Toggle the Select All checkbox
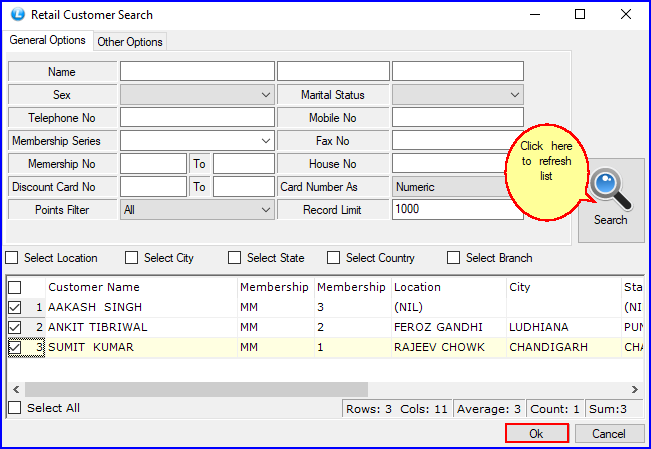Viewport: 651px width, 449px height. [15, 408]
